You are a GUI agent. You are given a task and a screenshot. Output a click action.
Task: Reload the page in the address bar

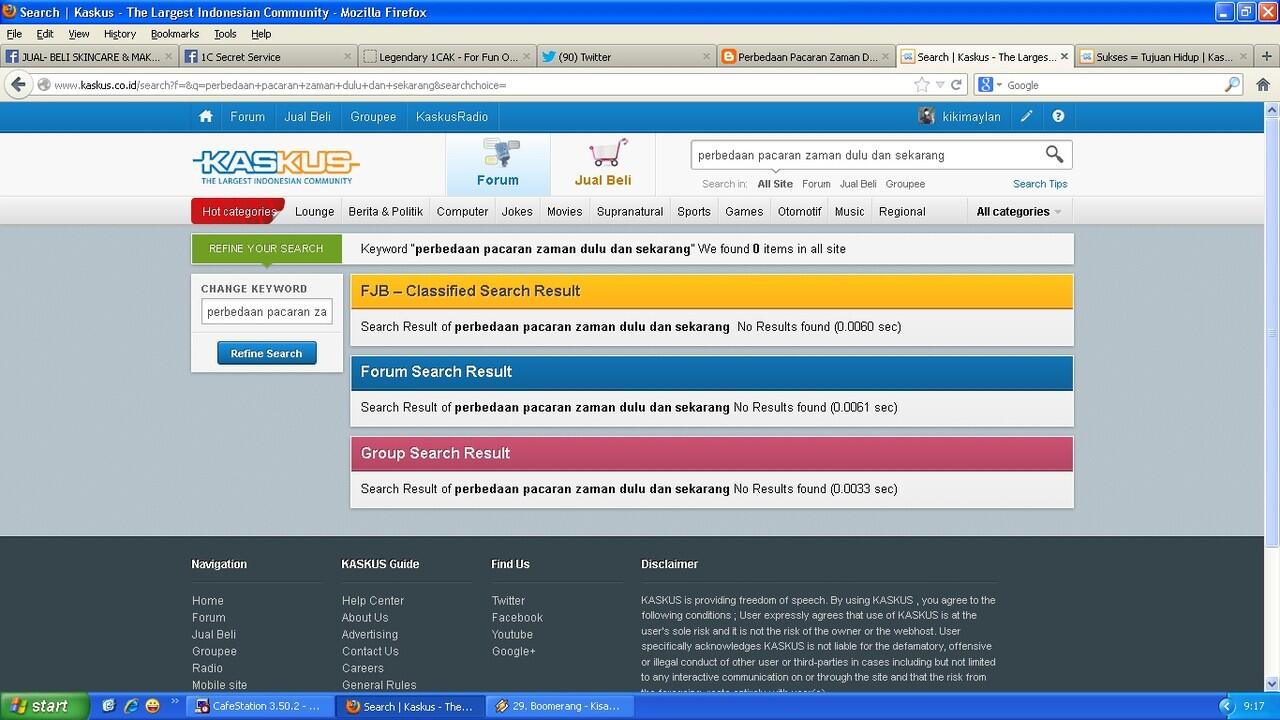coord(956,85)
